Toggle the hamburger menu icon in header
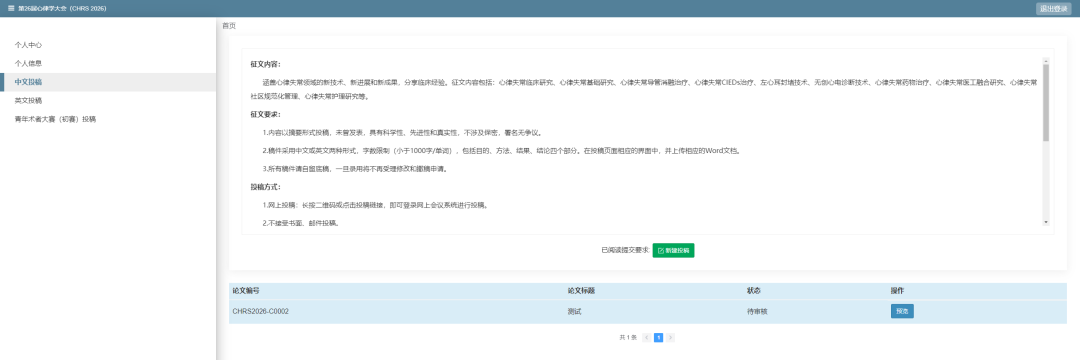The image size is (1080, 360). [11, 8]
